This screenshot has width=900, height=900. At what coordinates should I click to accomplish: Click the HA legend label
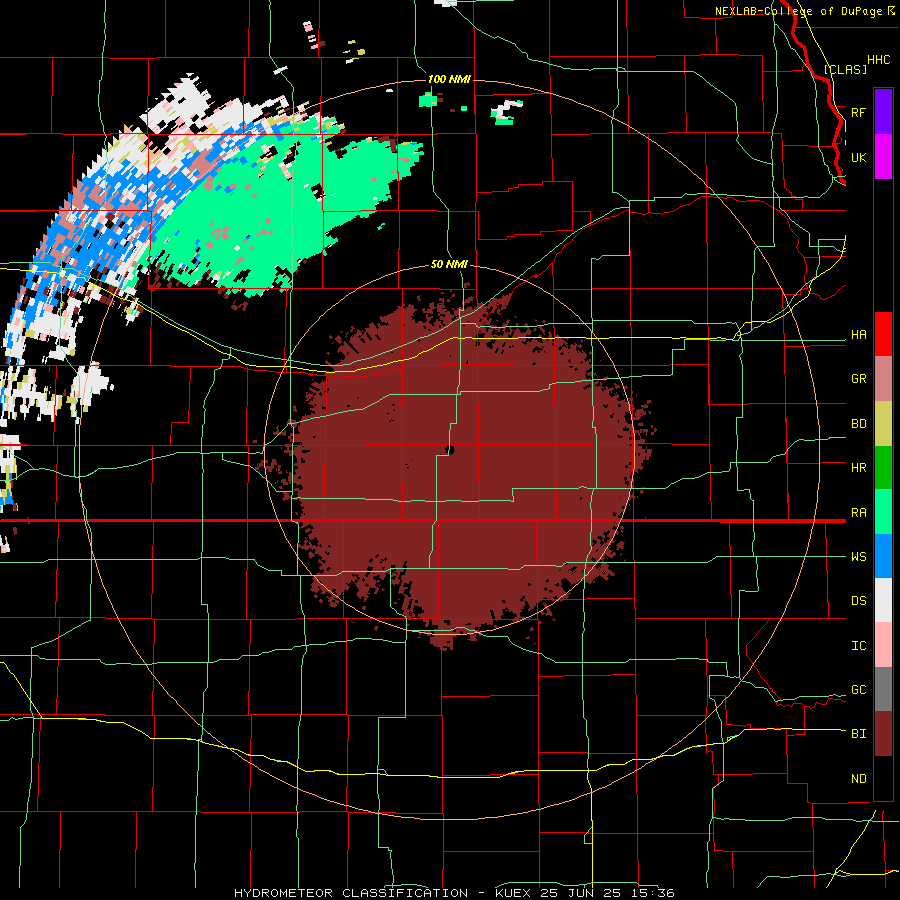(x=859, y=335)
